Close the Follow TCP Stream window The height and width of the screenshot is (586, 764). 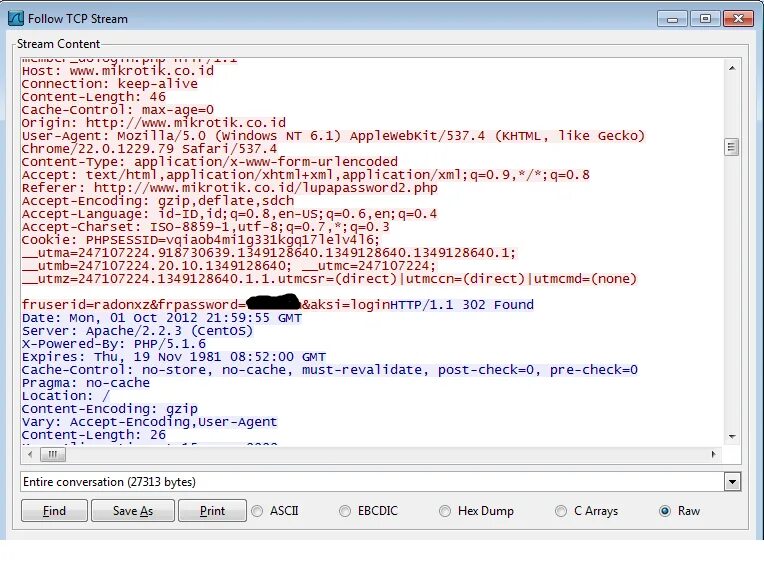738,19
